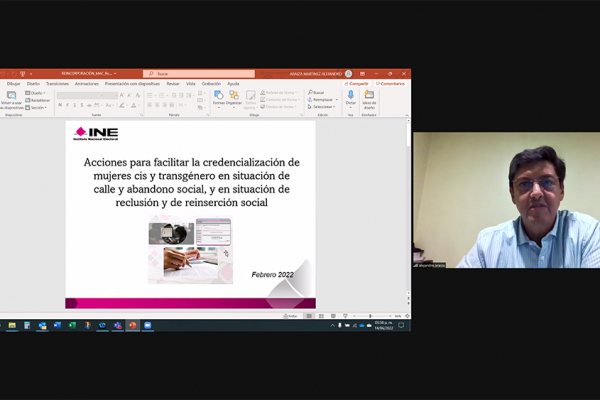The height and width of the screenshot is (400, 600).
Task: Toggle italic (K) formatting
Action: point(67,105)
